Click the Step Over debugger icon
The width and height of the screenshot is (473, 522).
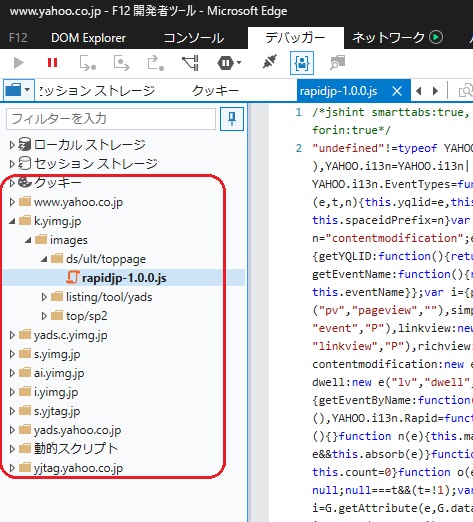point(121,63)
